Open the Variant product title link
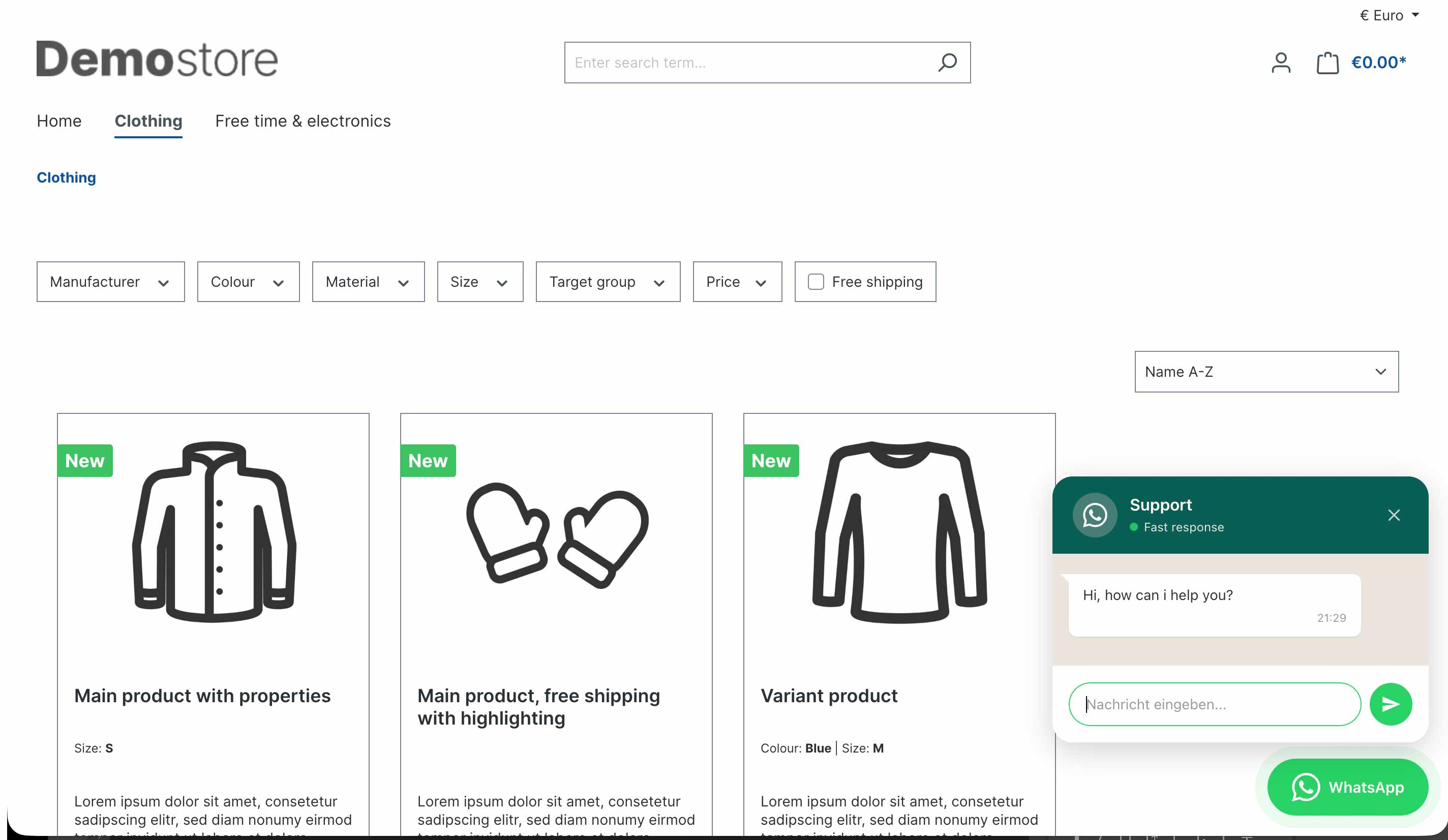 coord(829,695)
